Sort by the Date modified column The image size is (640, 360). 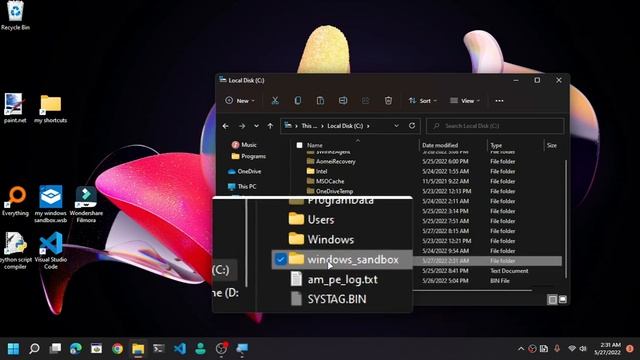pyautogui.click(x=440, y=145)
